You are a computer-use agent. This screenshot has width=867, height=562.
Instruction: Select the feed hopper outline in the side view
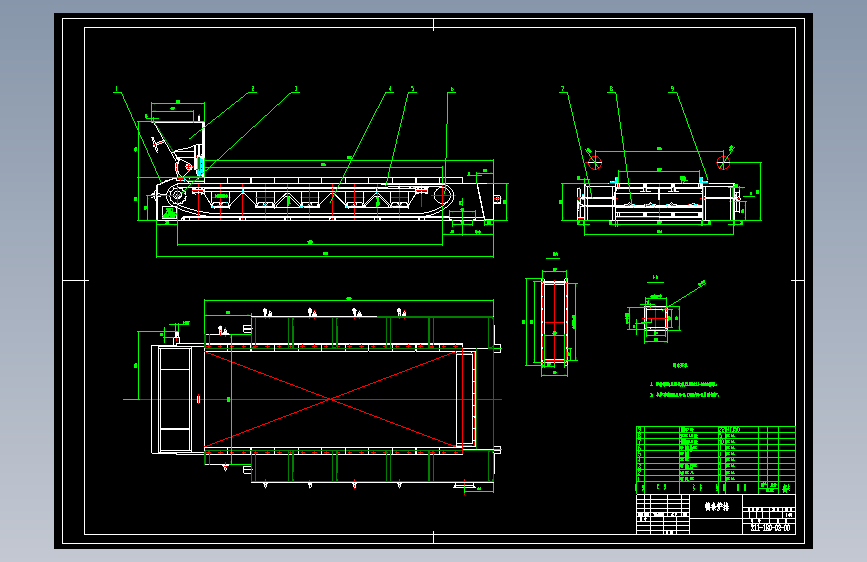178,149
